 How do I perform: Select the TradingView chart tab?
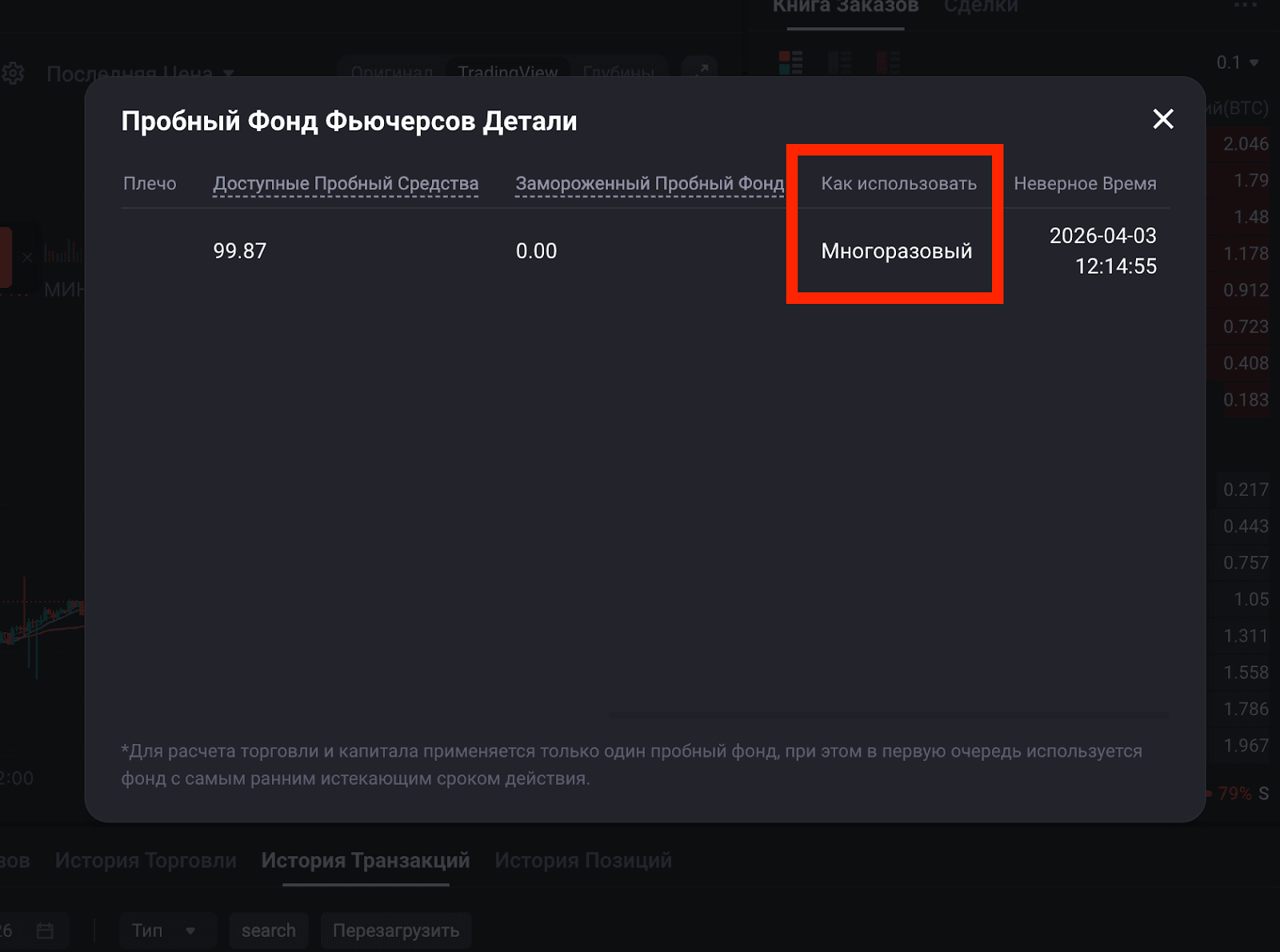(x=507, y=71)
